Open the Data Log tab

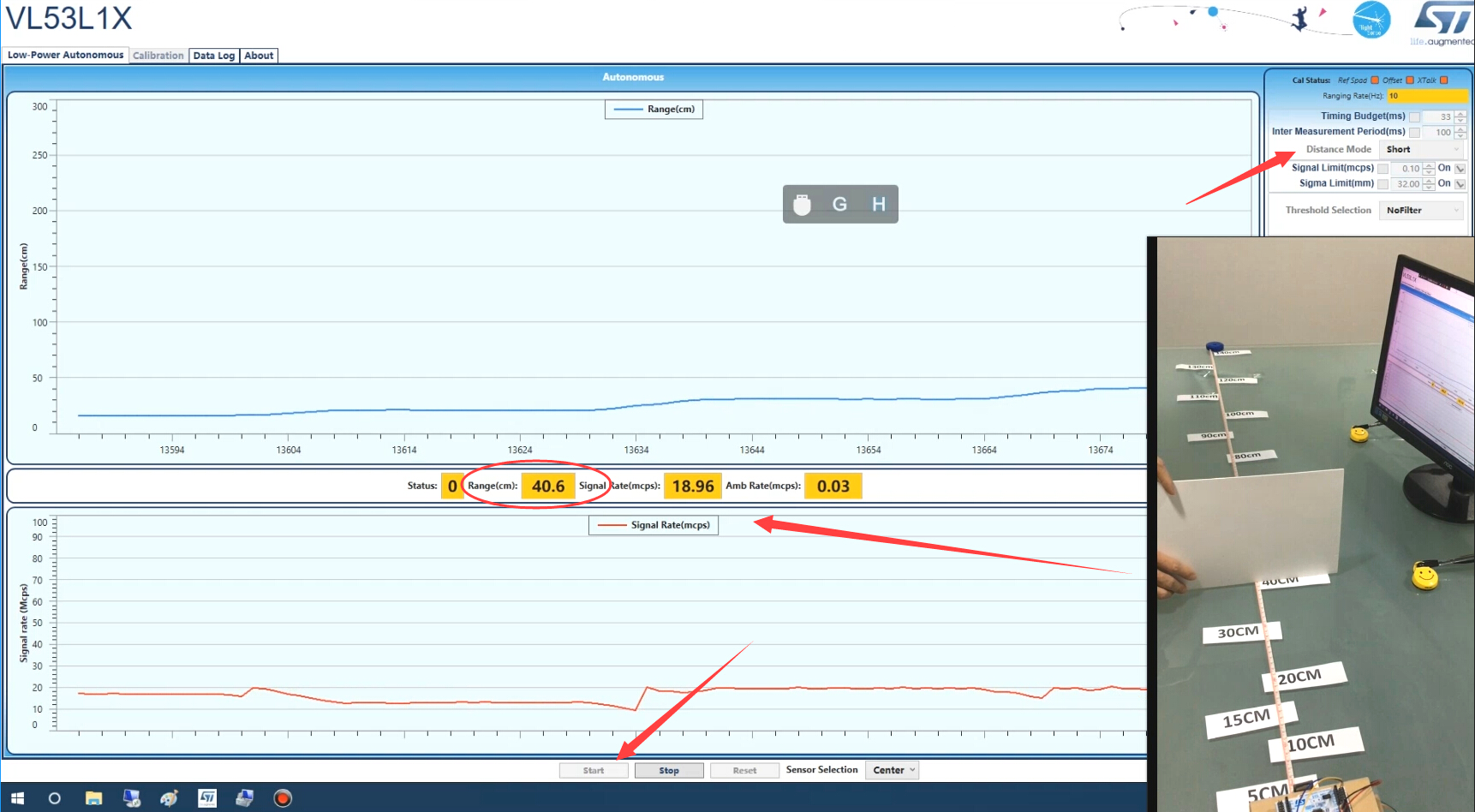(x=214, y=56)
